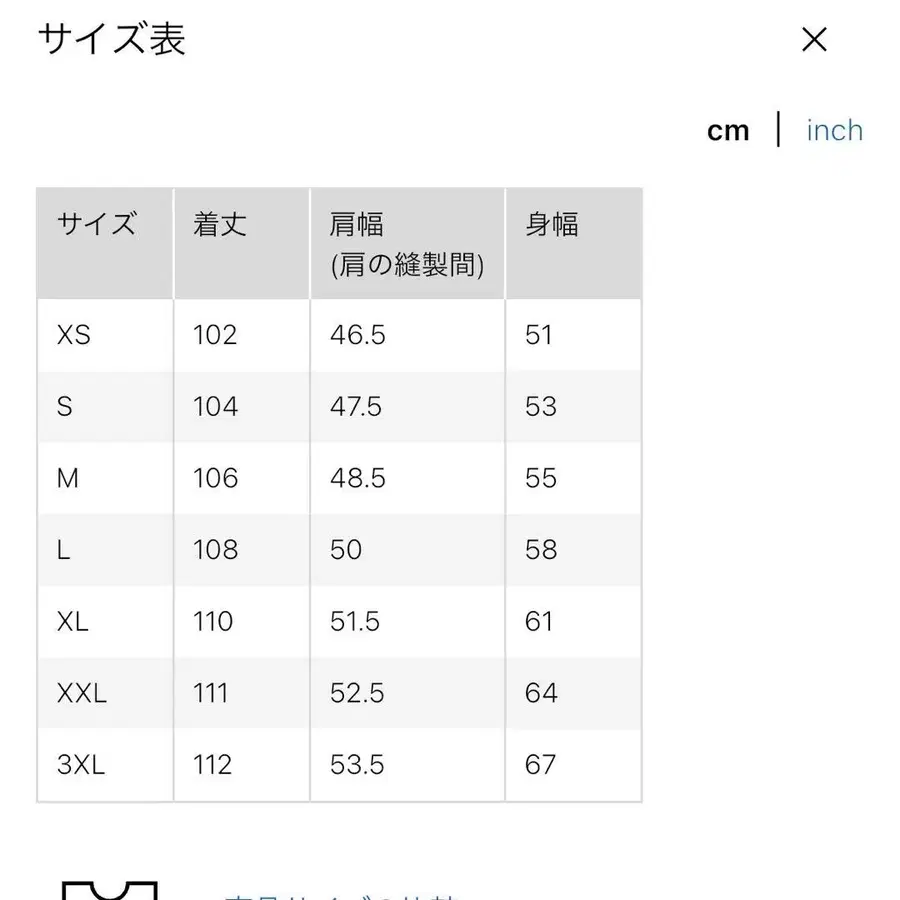Viewport: 900px width, 900px height.
Task: Click the 肩幅 column header
Action: click(355, 225)
